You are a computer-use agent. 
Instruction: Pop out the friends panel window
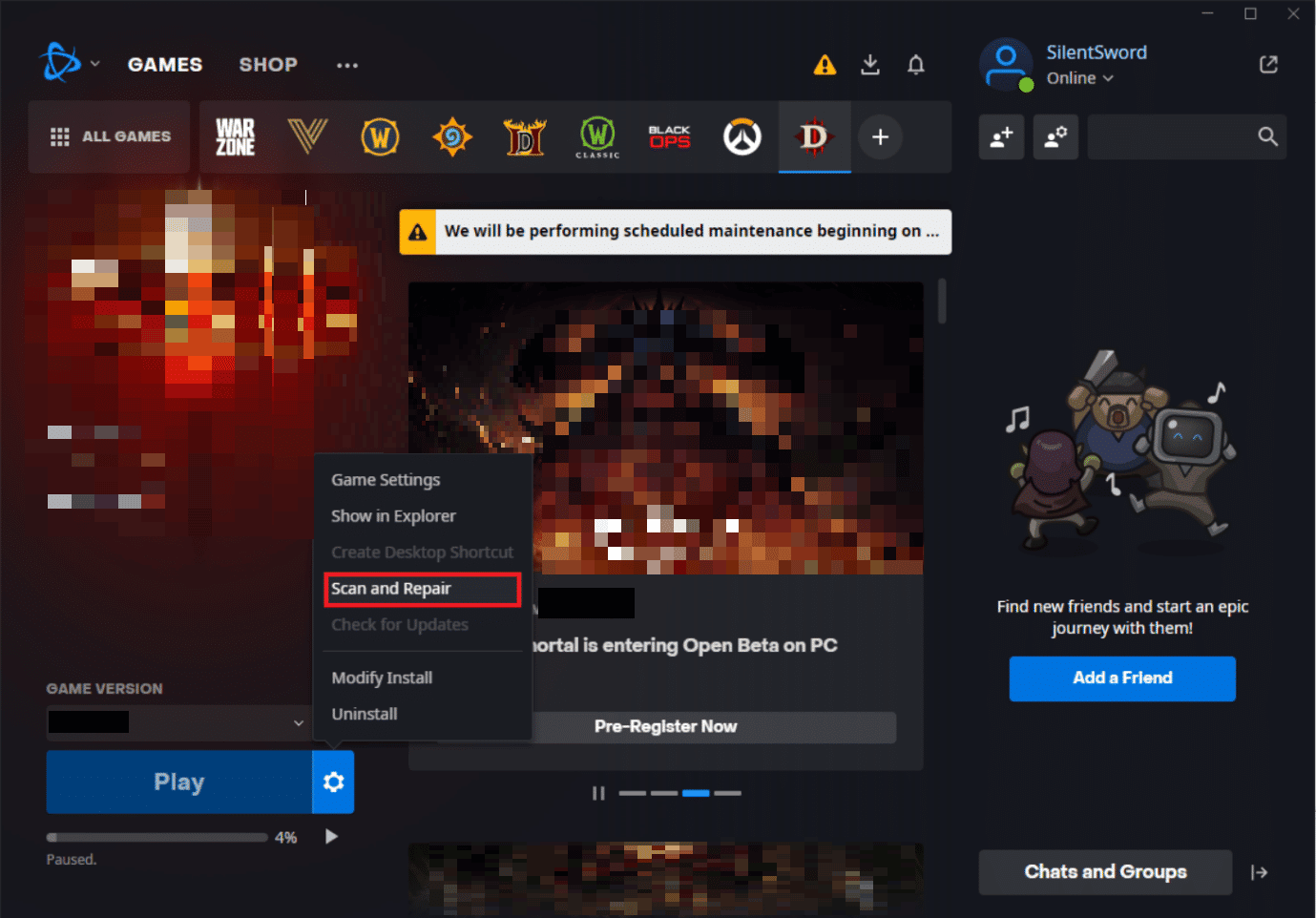pyautogui.click(x=1268, y=64)
